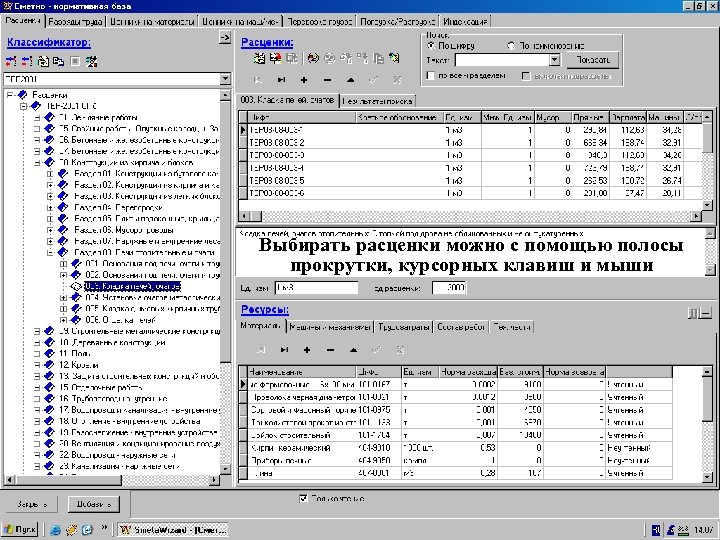Add a resource with the Ресурсы plus button
The width and height of the screenshot is (720, 540).
coord(307,350)
